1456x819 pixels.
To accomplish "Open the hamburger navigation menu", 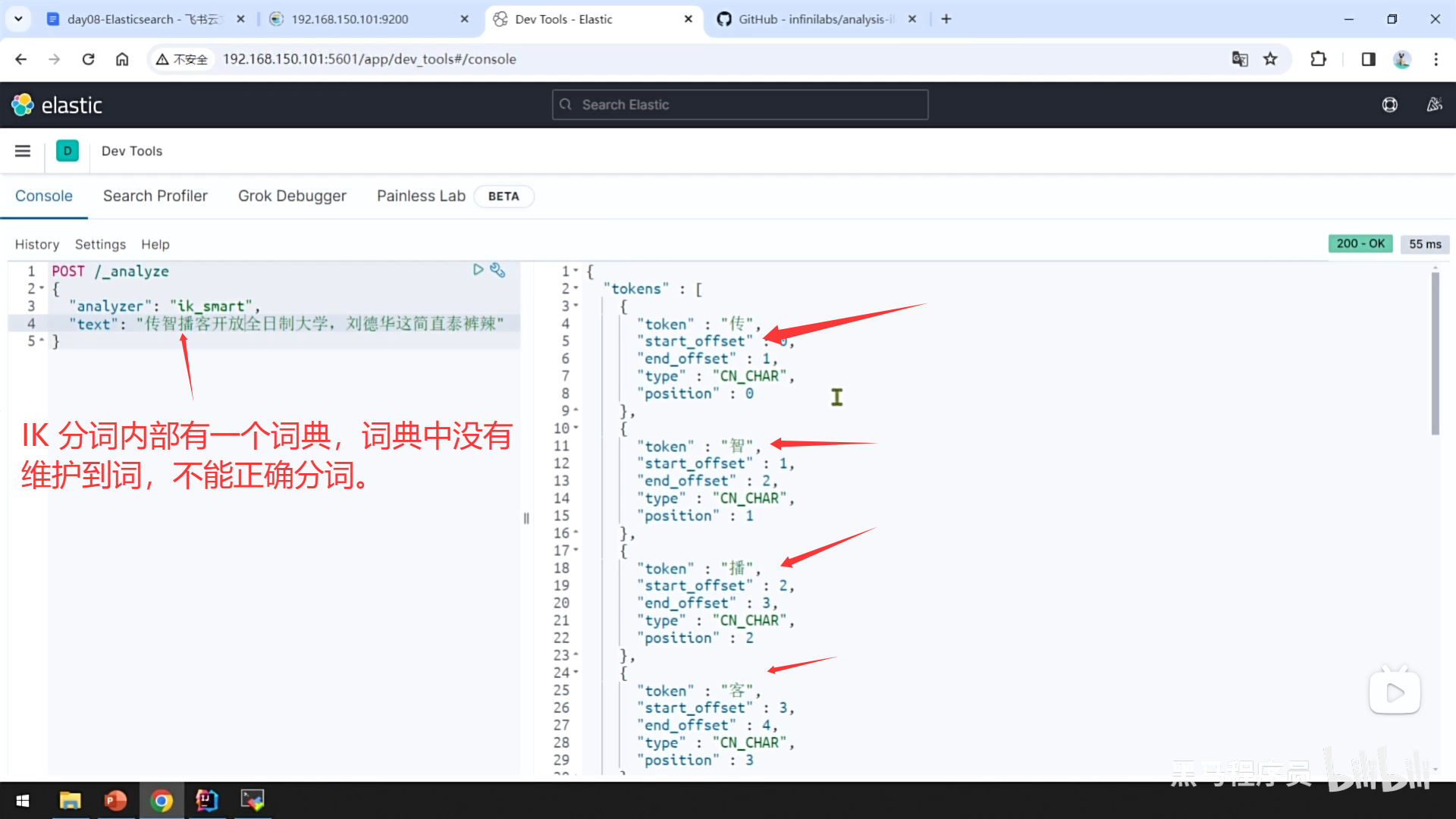I will (x=23, y=151).
